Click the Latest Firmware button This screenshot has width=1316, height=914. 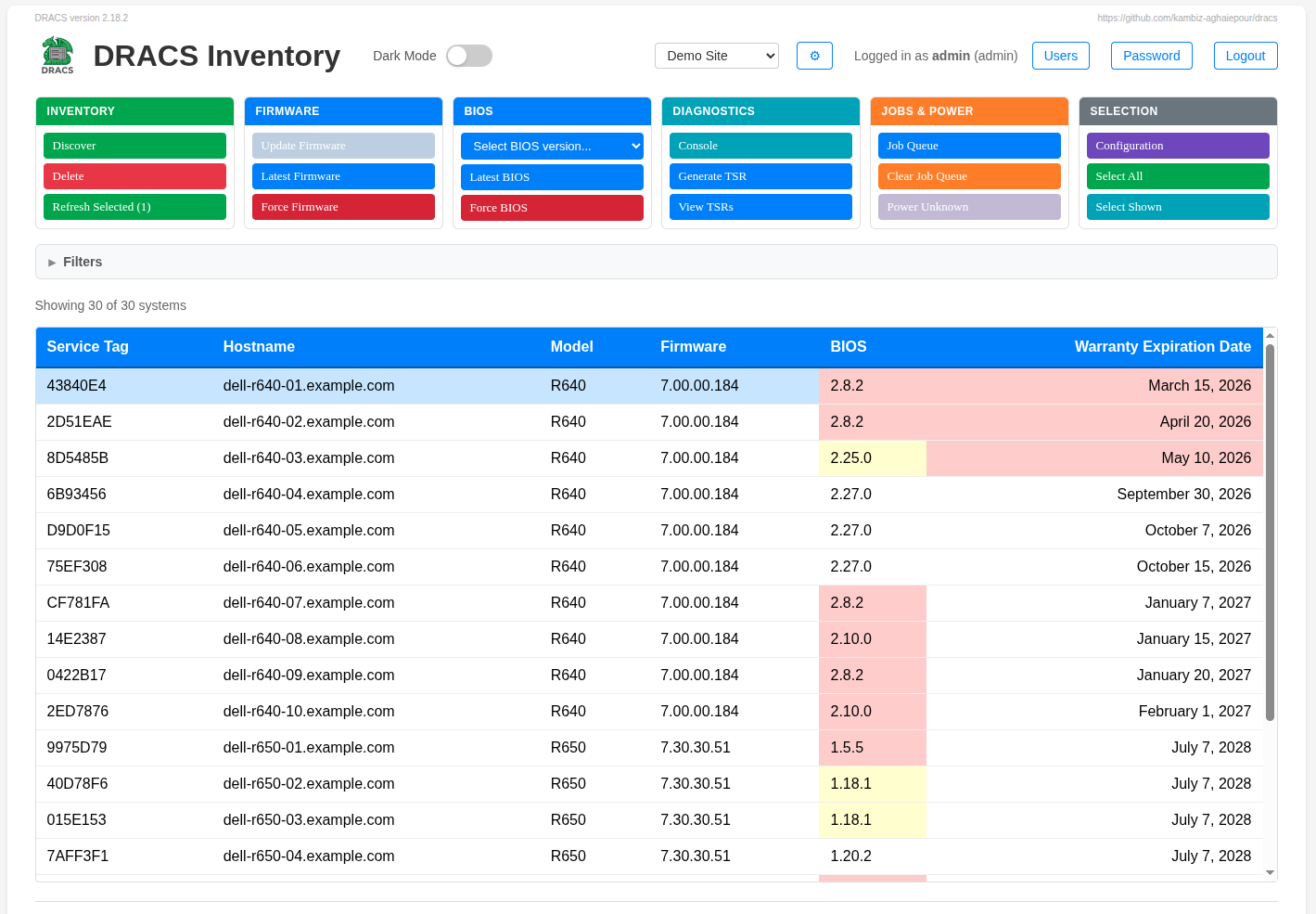[x=343, y=176]
